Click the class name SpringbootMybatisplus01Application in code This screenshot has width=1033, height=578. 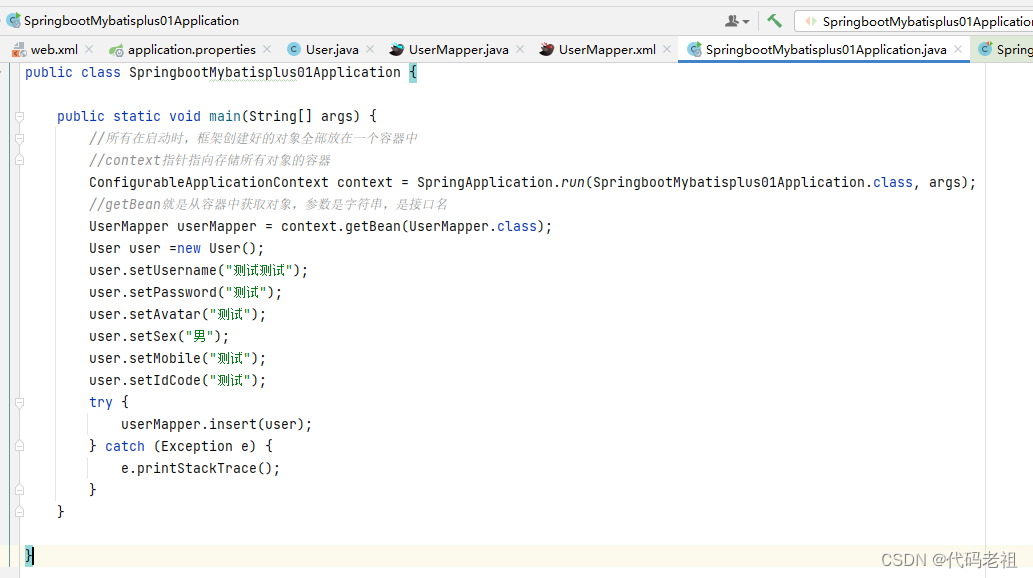[x=264, y=72]
